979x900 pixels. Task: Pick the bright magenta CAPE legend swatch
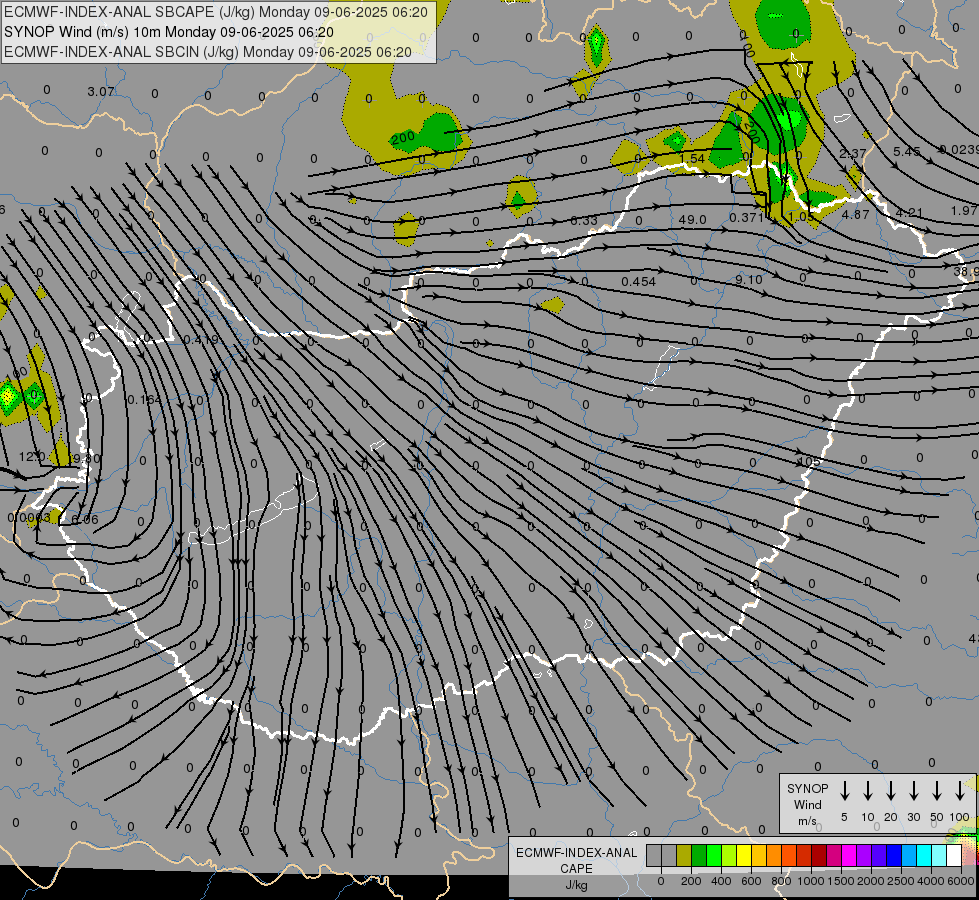[849, 855]
